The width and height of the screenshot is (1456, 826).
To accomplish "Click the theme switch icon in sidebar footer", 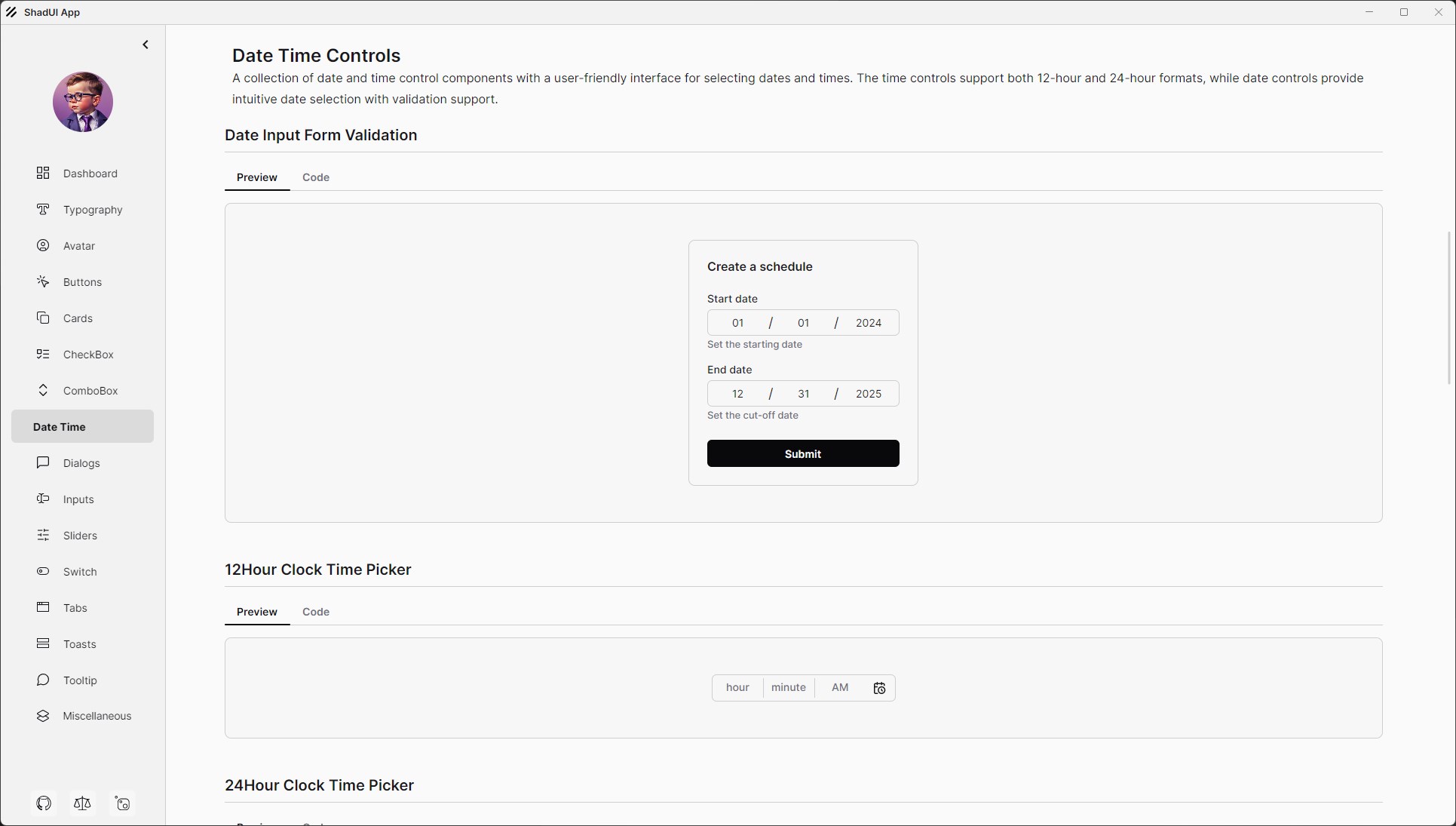I will [122, 803].
